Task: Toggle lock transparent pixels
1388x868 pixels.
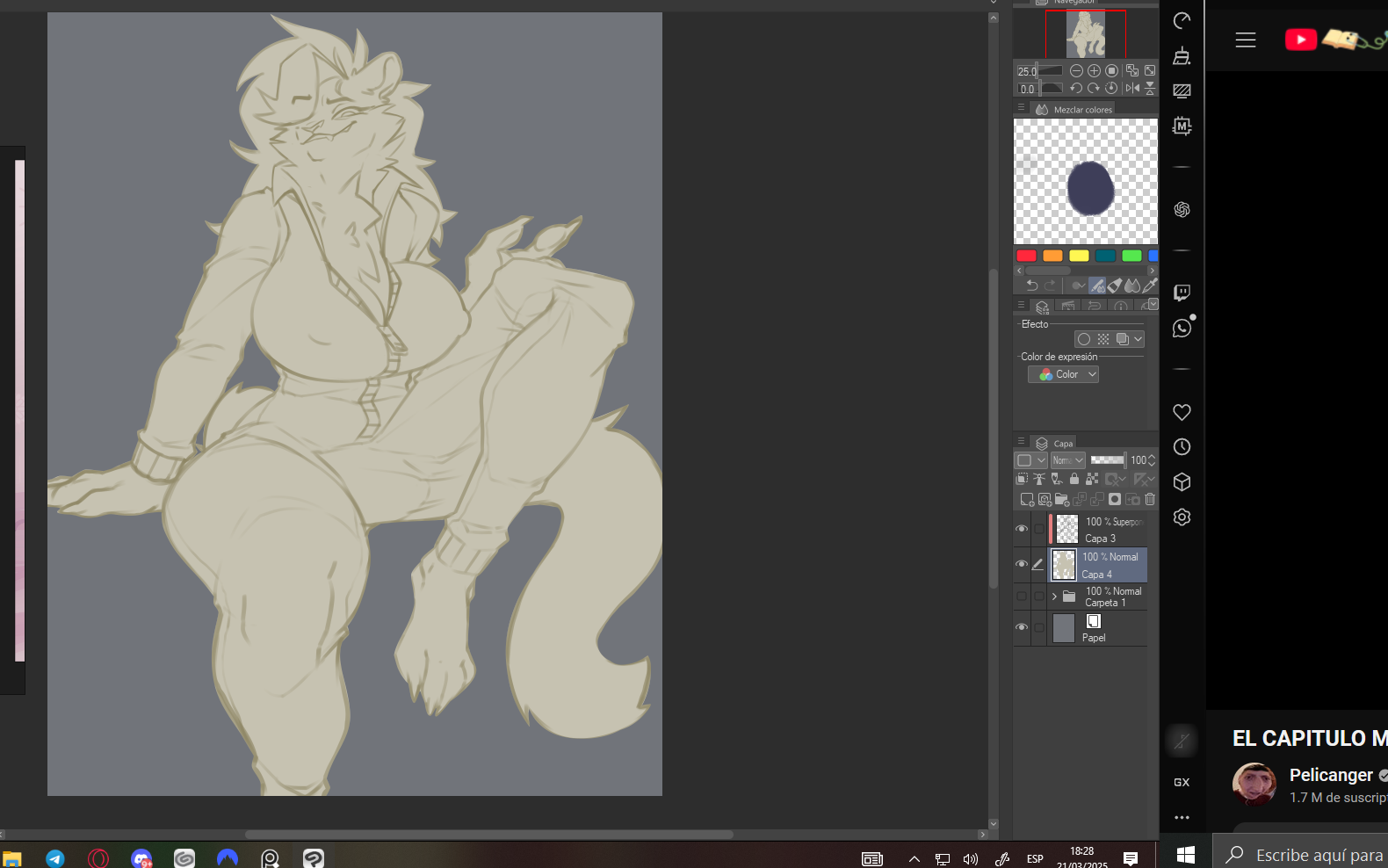Action: (1092, 479)
